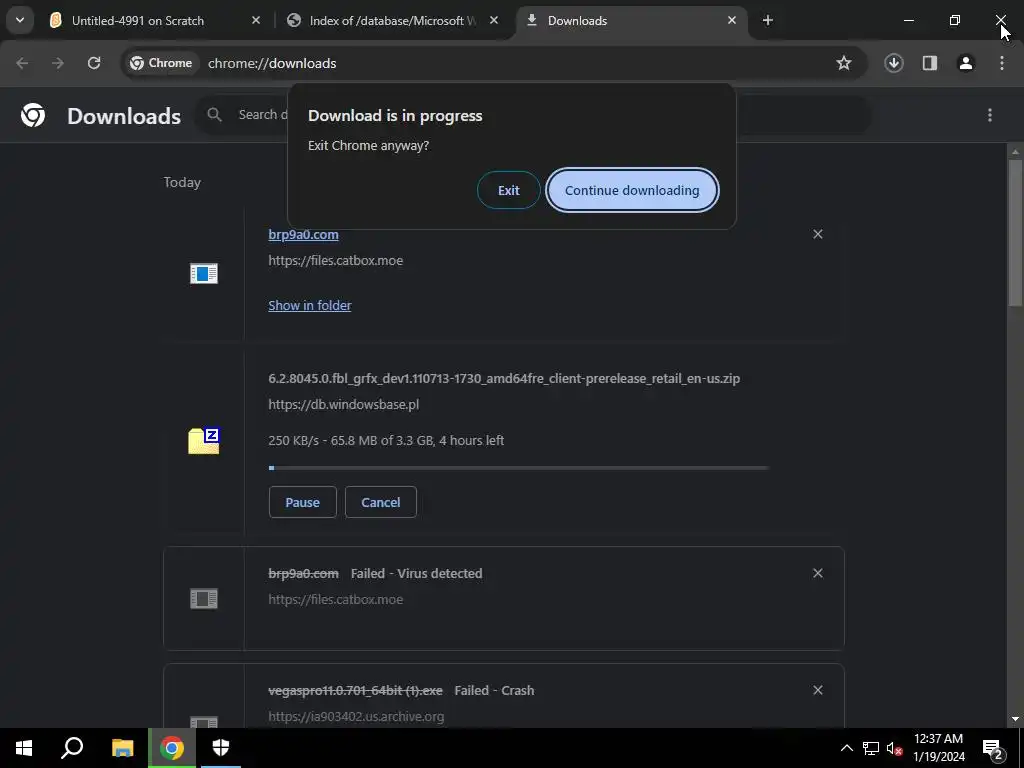Click the brp9a0.com file type icon
The width and height of the screenshot is (1024, 768).
tap(204, 274)
